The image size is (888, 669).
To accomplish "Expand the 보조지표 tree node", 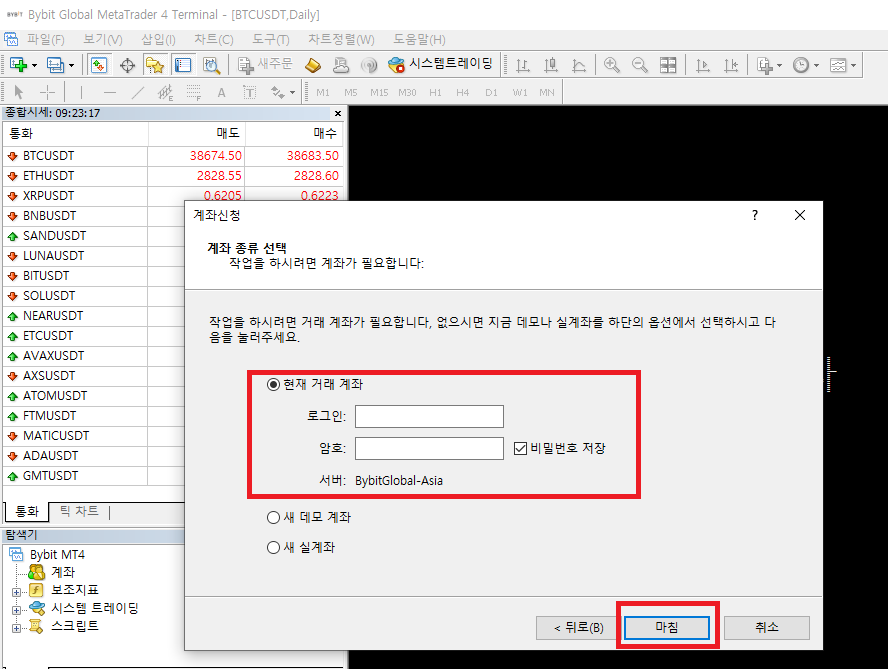I will (x=16, y=593).
